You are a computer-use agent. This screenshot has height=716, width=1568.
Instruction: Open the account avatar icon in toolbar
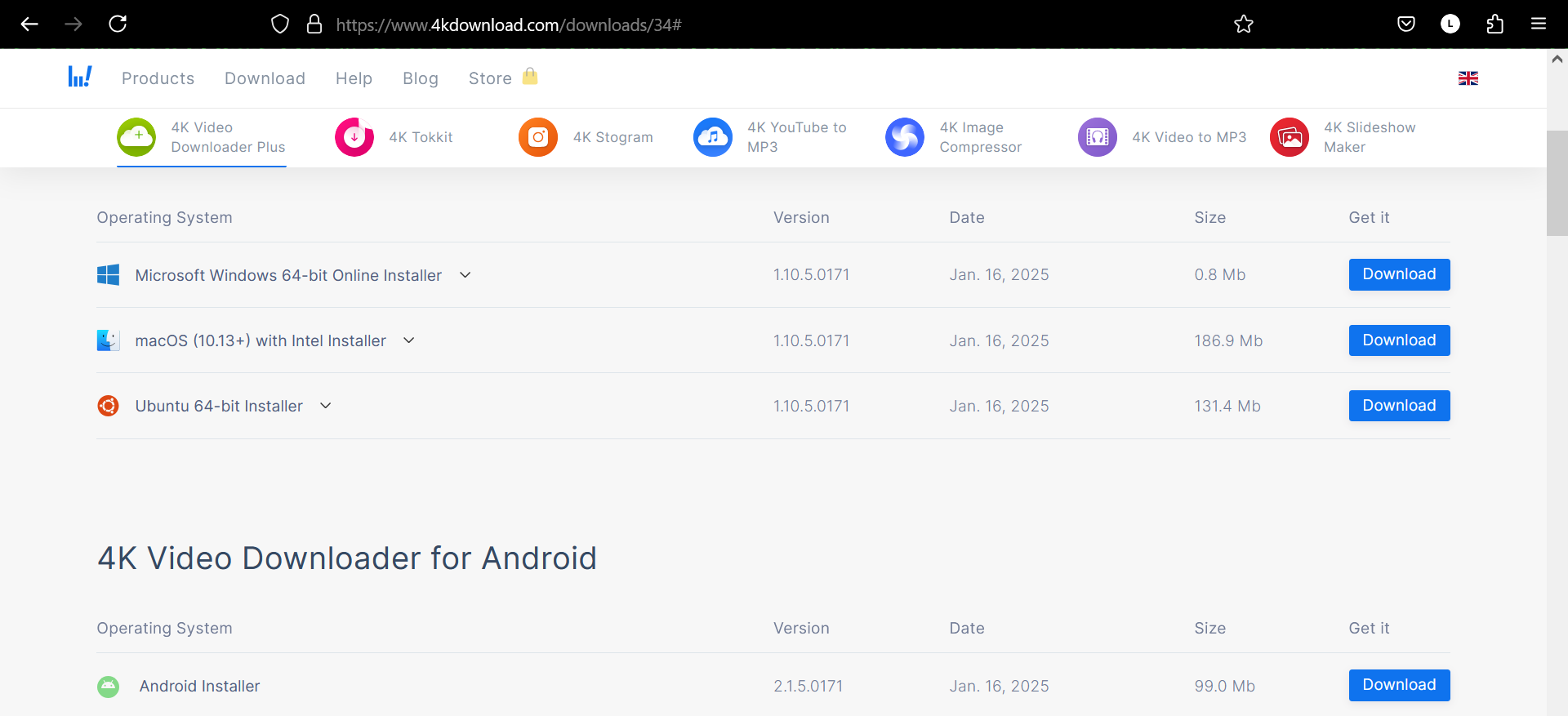point(1450,24)
